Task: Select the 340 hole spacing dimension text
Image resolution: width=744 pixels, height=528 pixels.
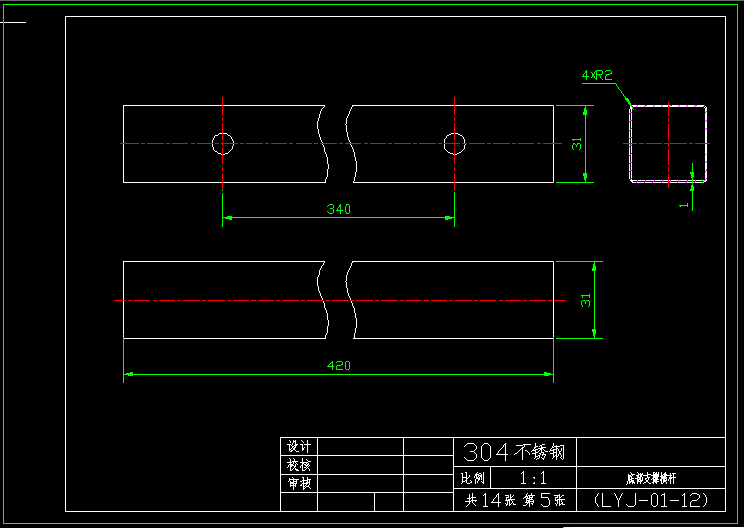Action: [338, 209]
